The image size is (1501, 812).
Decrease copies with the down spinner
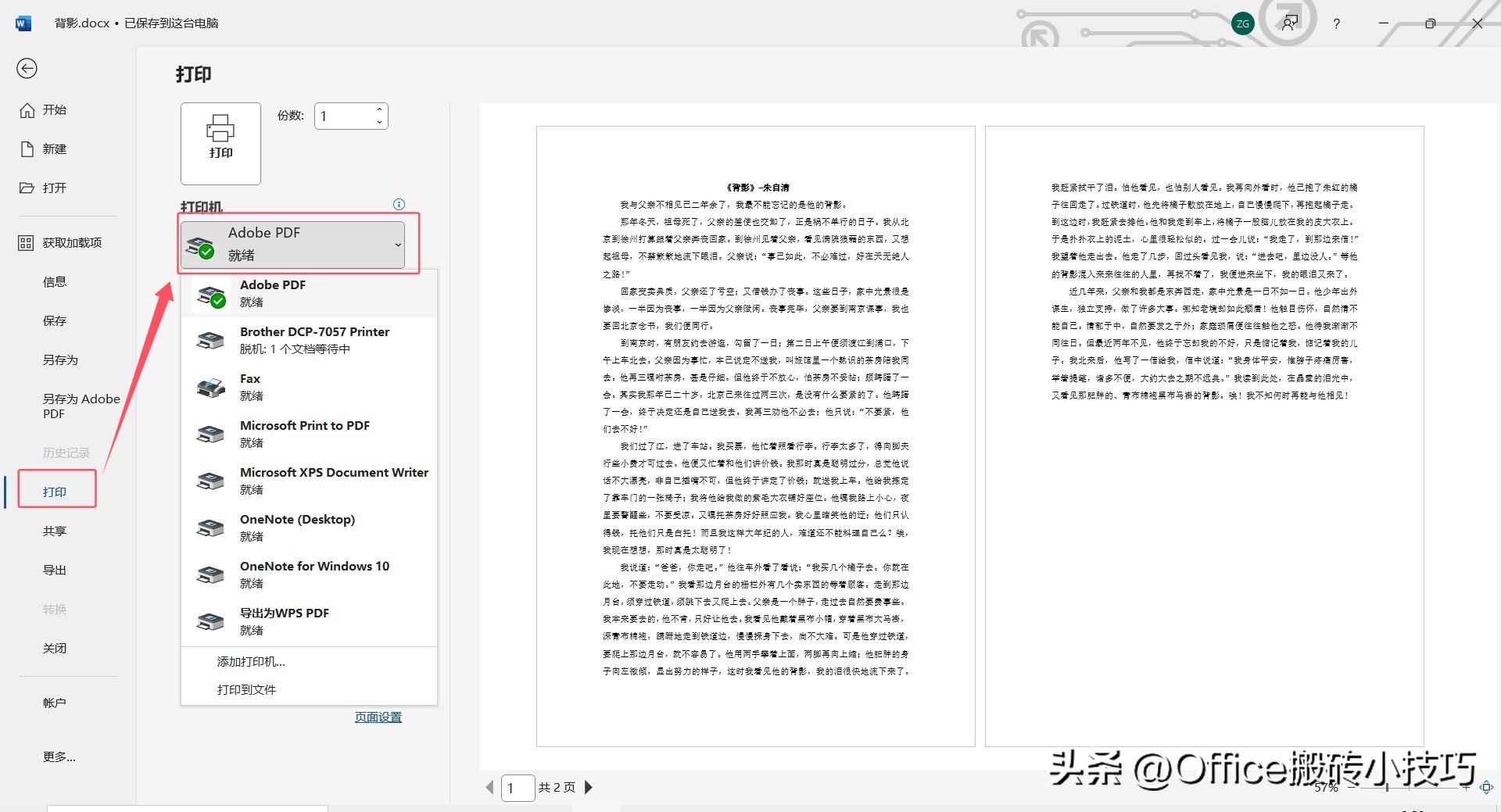click(379, 123)
